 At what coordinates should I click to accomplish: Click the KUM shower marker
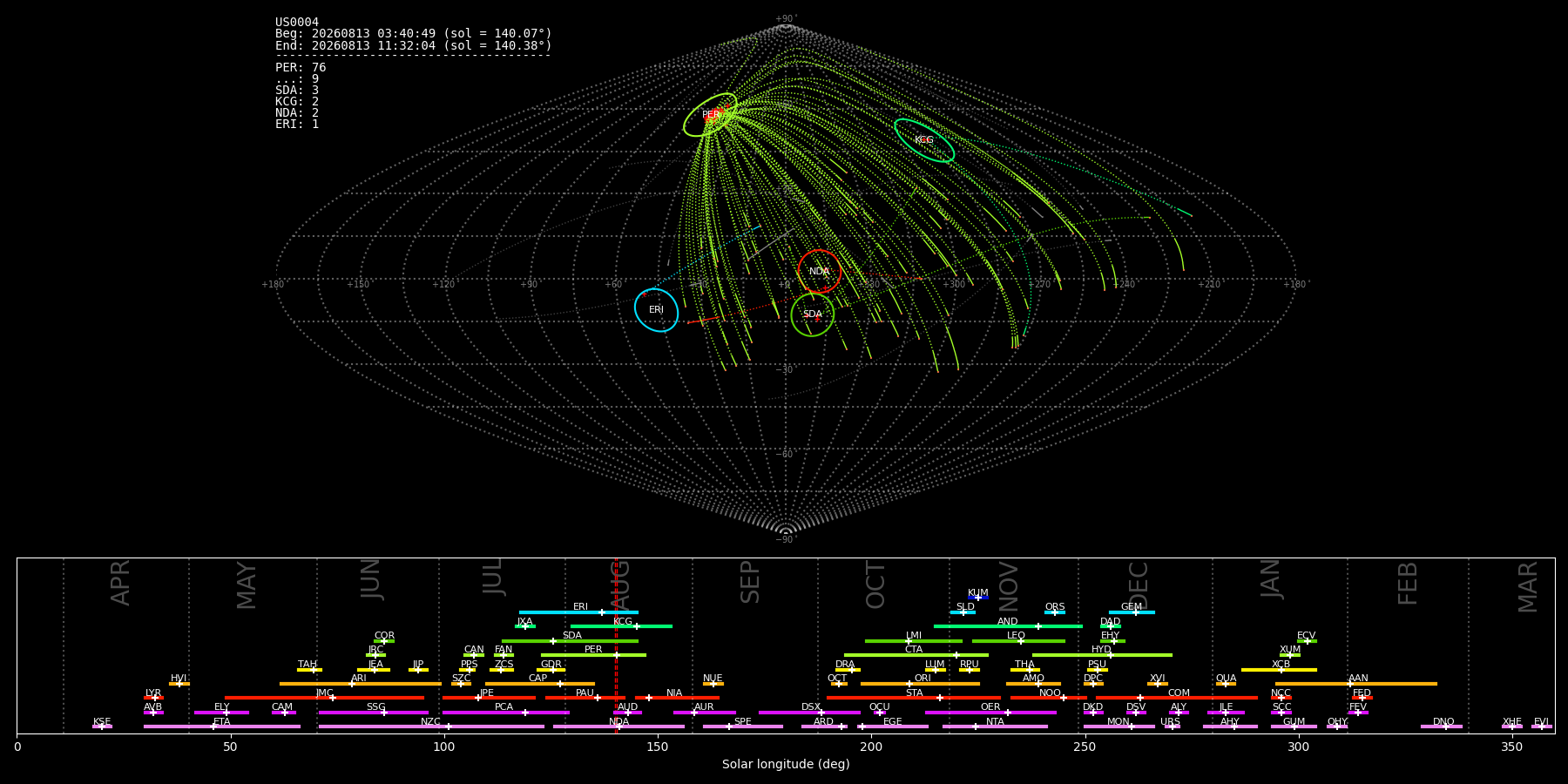click(978, 598)
